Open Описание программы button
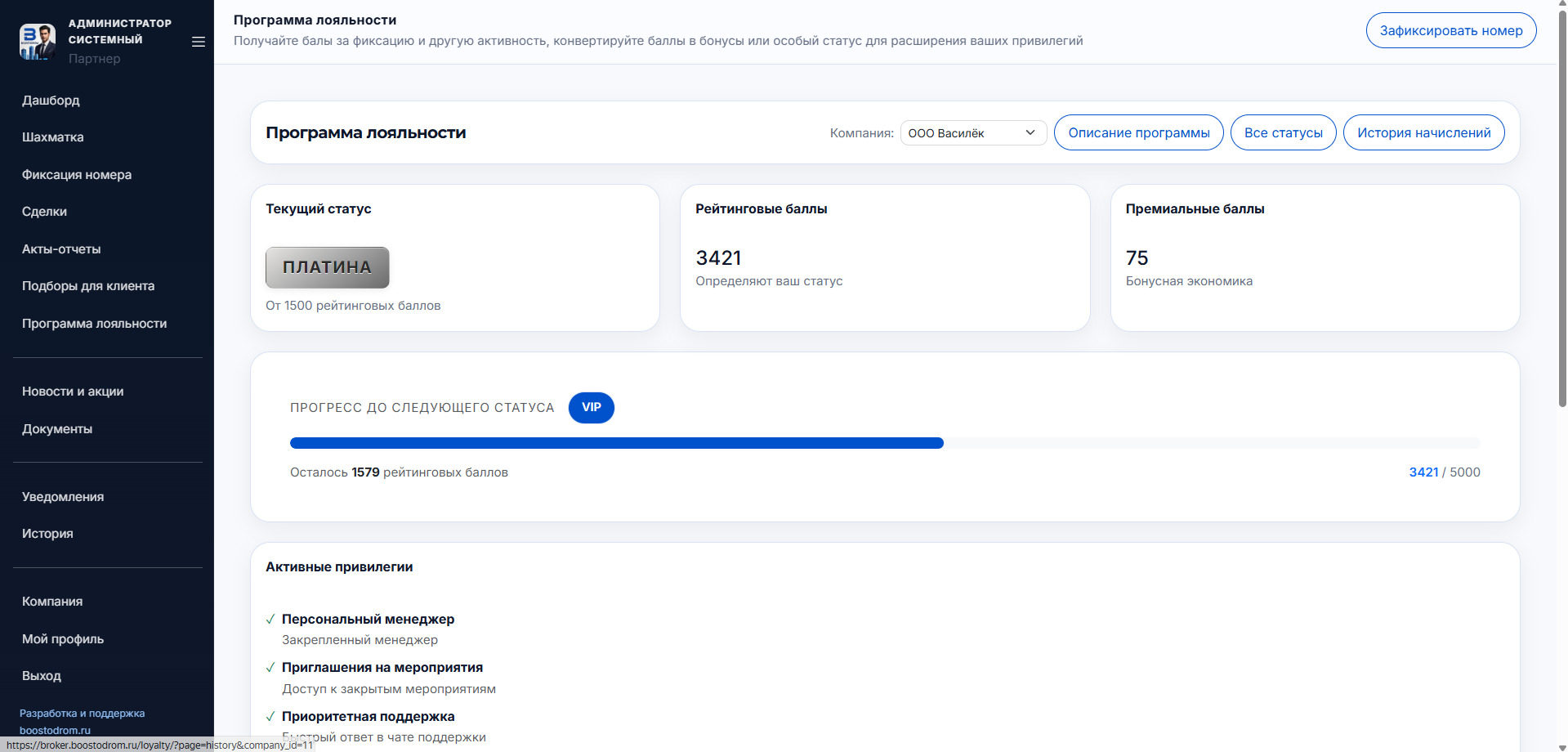The width and height of the screenshot is (1568, 752). coord(1138,133)
